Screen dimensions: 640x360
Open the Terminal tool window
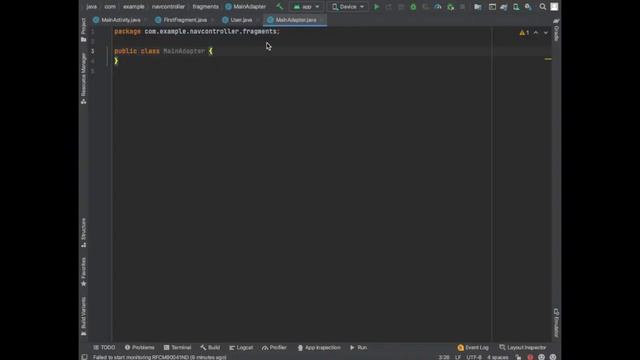tap(177, 347)
